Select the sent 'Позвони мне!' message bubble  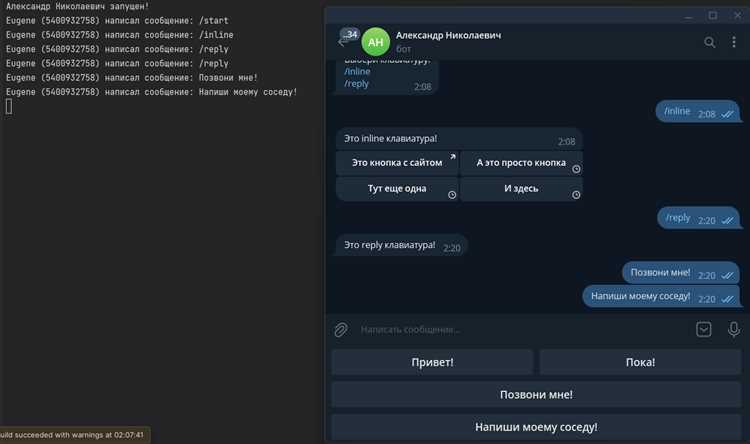681,273
